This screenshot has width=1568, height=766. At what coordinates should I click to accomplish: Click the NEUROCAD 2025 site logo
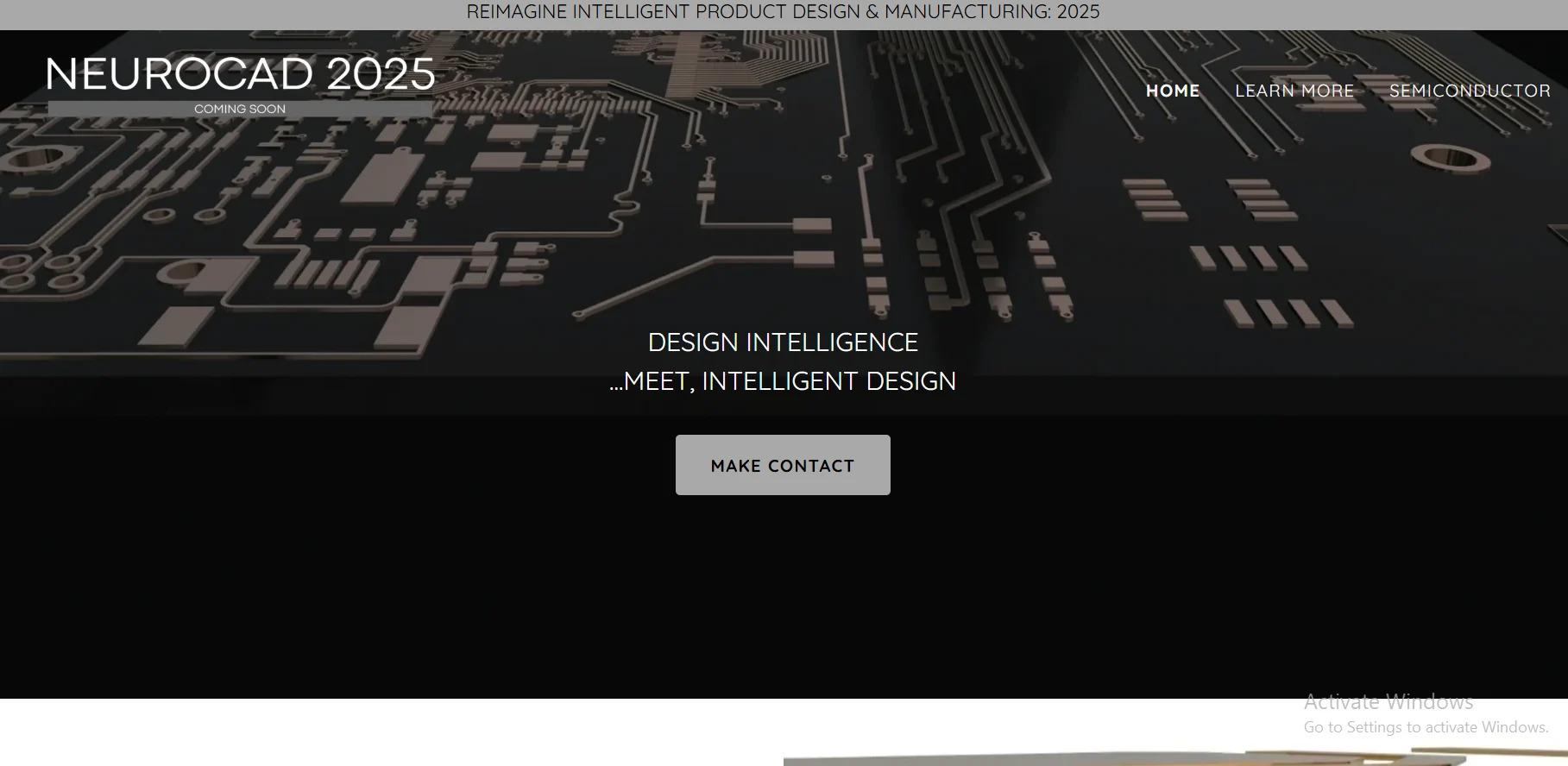(x=241, y=74)
